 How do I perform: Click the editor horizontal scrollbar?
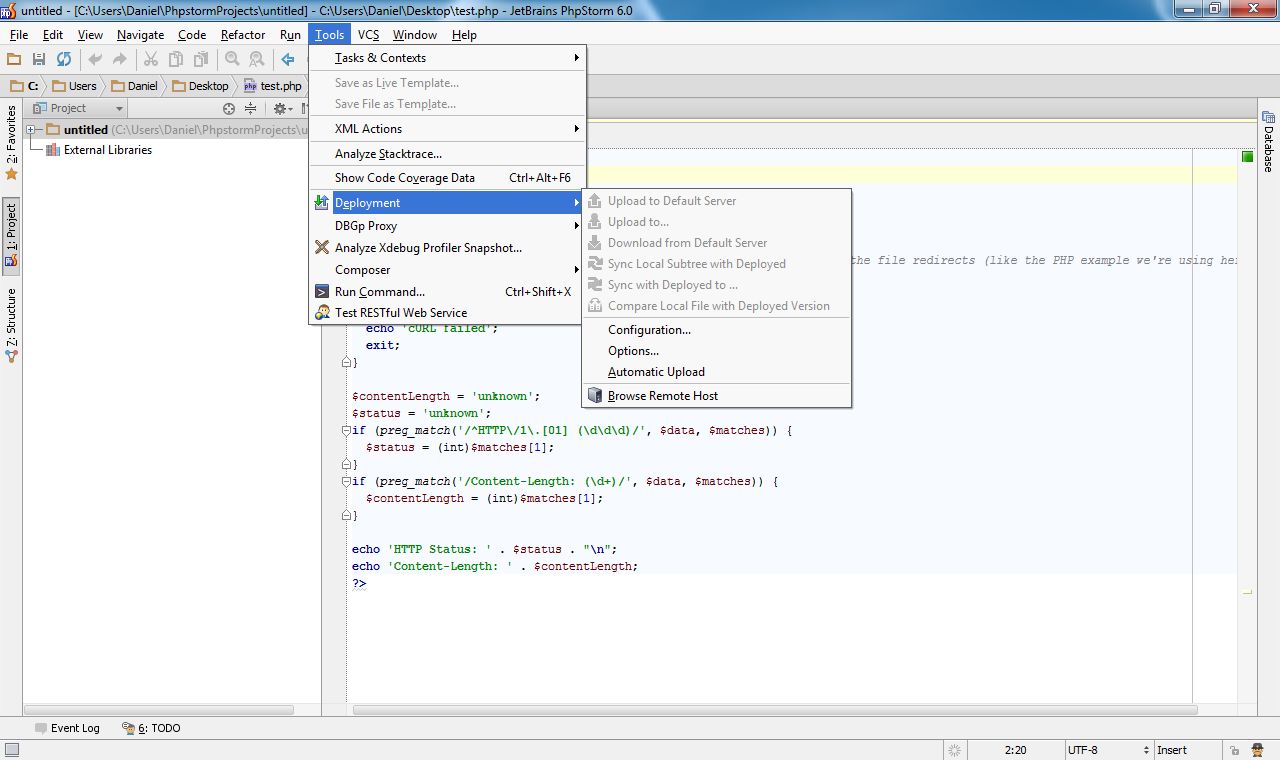(x=775, y=710)
